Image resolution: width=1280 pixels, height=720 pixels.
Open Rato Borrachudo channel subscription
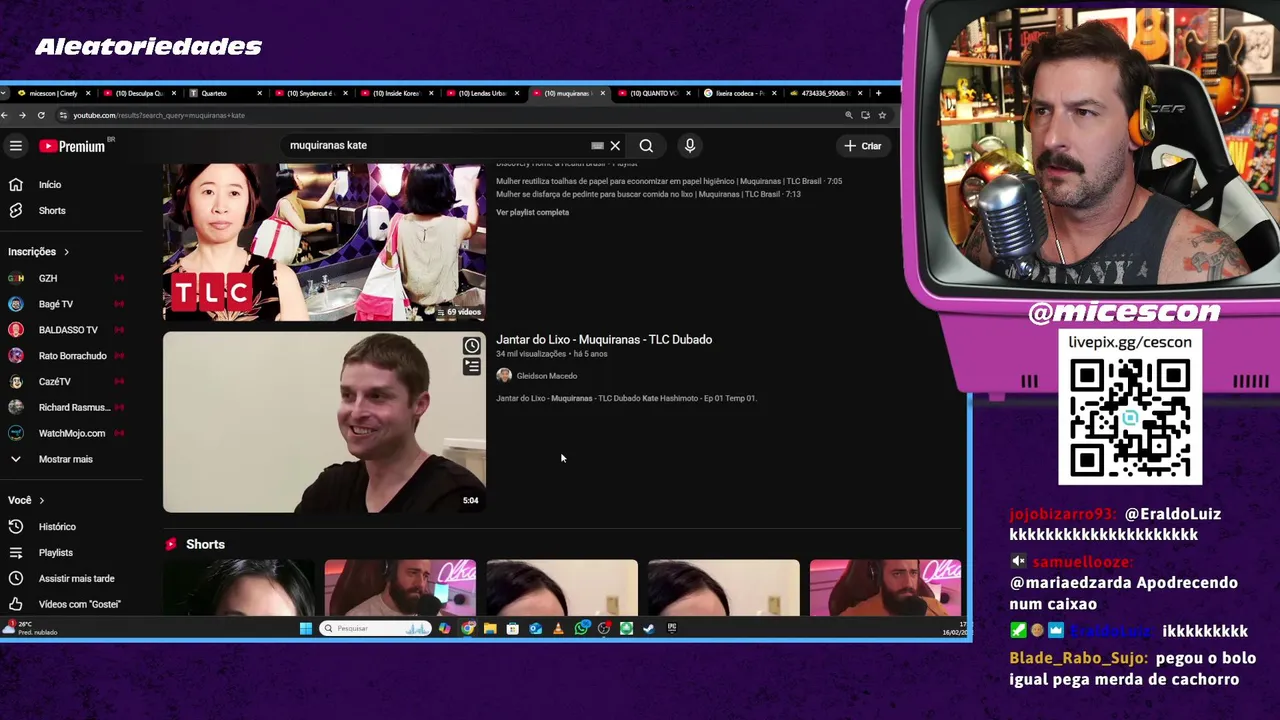coord(74,356)
